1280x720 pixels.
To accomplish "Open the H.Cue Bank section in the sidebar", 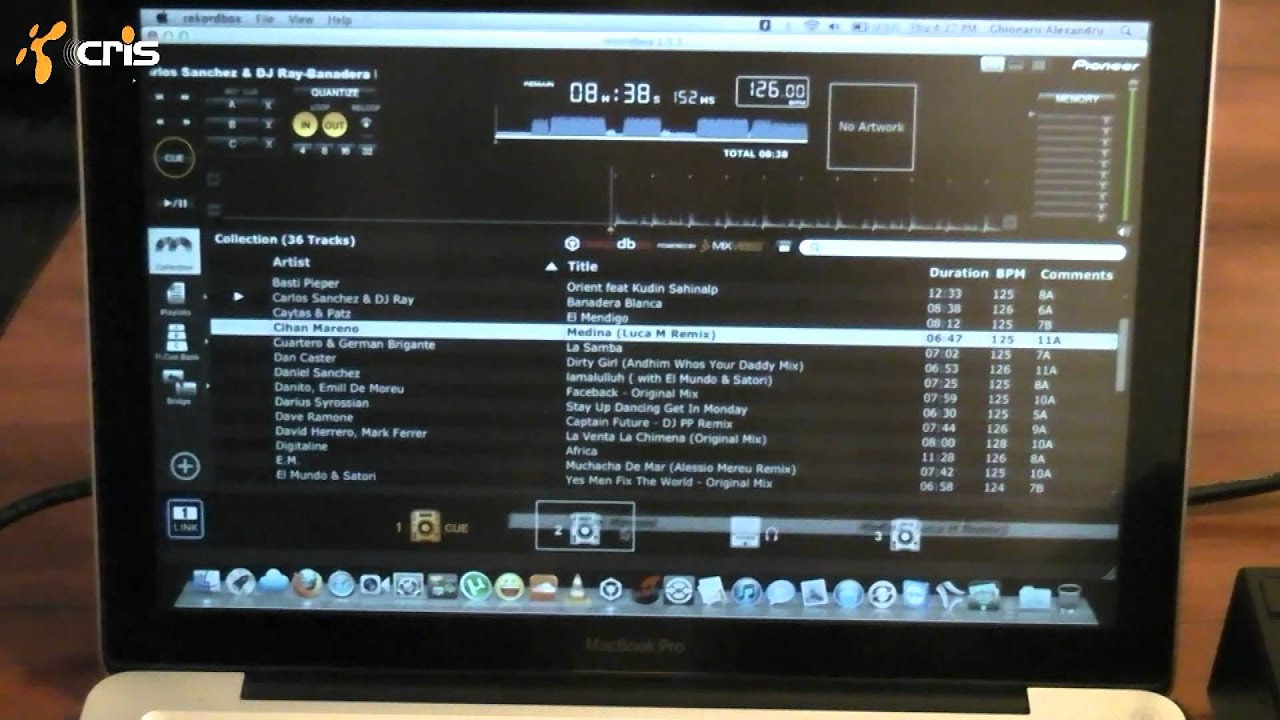I will tap(176, 341).
